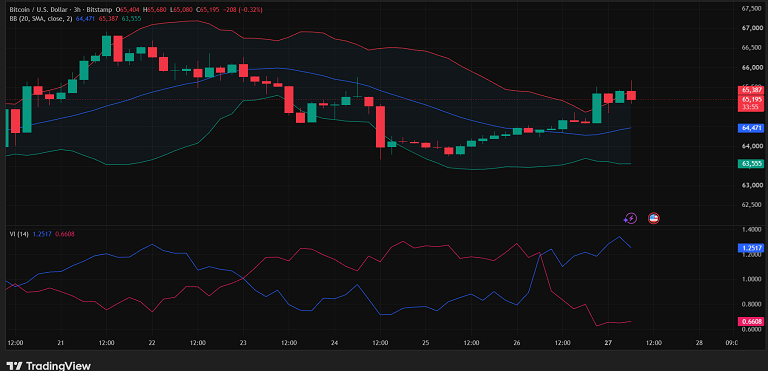This screenshot has width=768, height=371.
Task: Click date 28 on the time axis
Action: coord(699,343)
